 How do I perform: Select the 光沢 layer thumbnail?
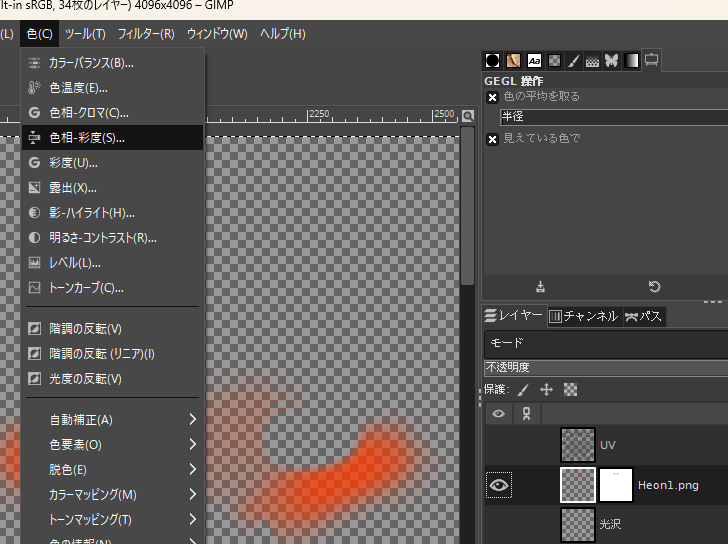point(578,525)
